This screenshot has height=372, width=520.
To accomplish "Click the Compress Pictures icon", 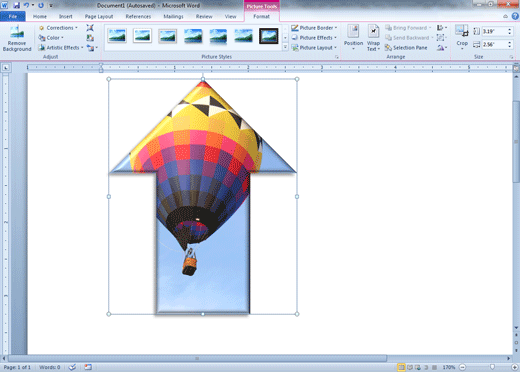I will pos(90,28).
